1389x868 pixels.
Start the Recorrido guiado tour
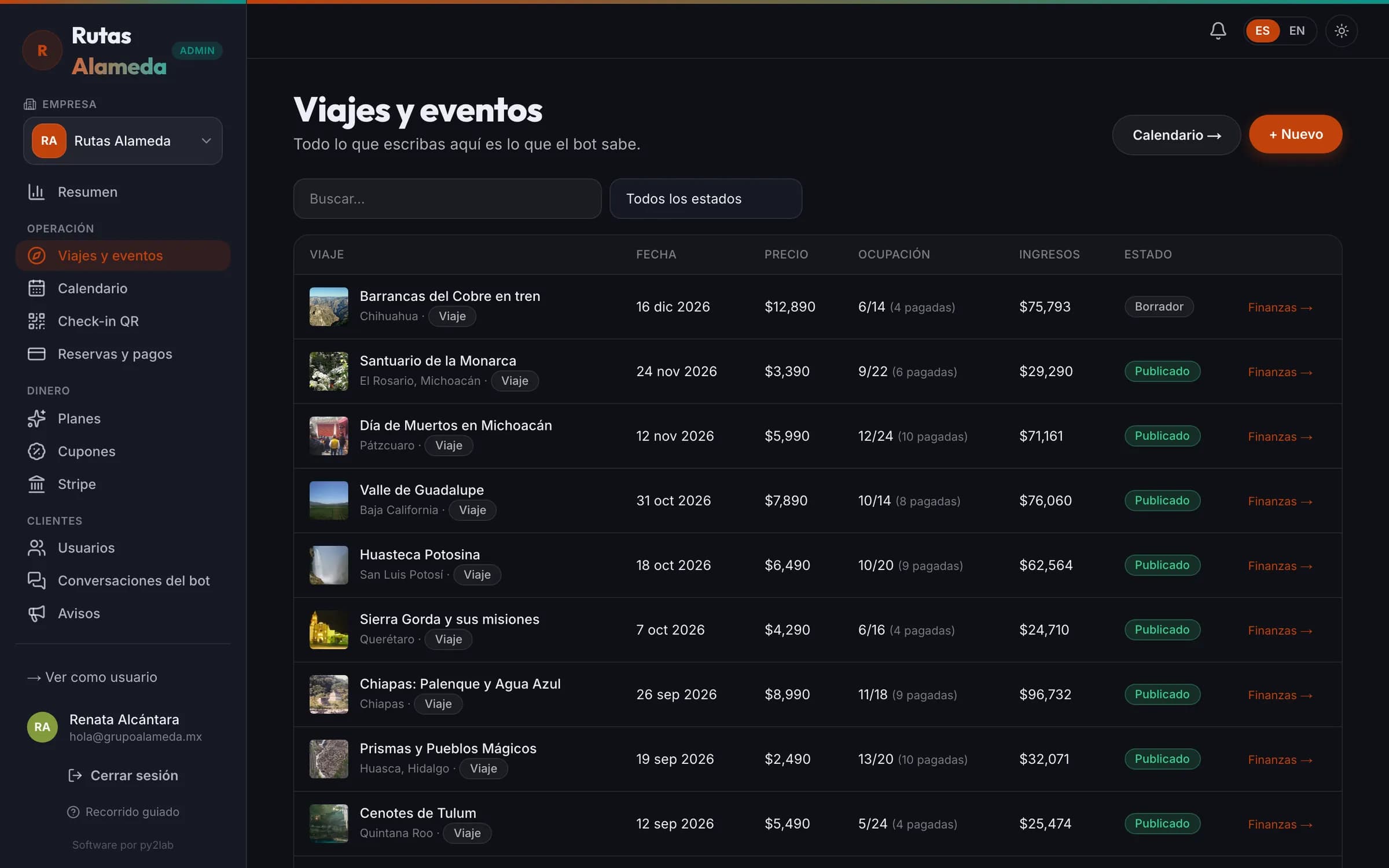tap(123, 812)
